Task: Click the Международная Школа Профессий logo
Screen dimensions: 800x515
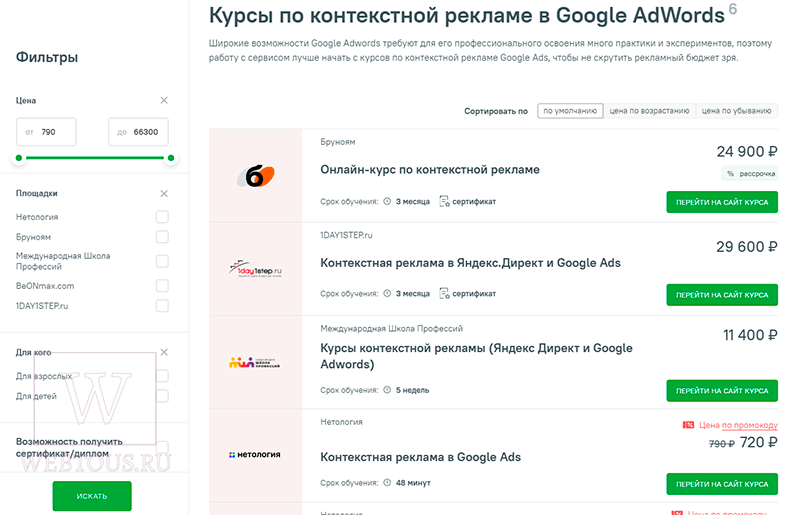Action: coord(255,363)
